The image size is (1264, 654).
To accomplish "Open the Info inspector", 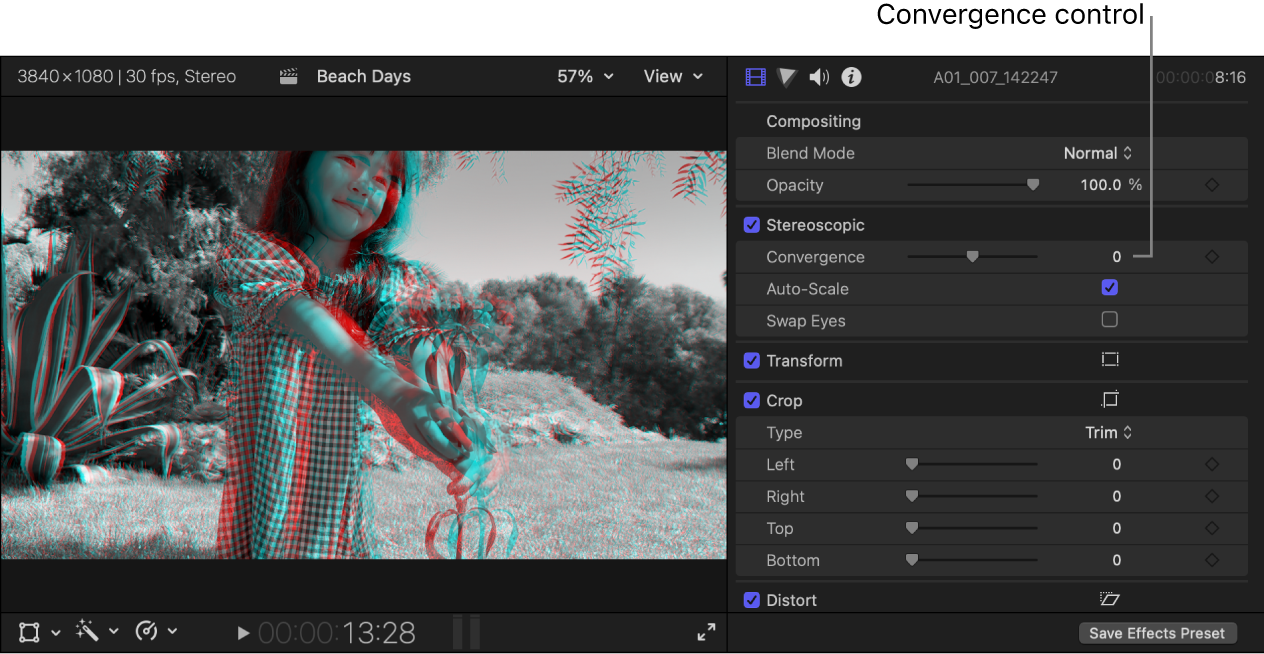I will coord(851,76).
